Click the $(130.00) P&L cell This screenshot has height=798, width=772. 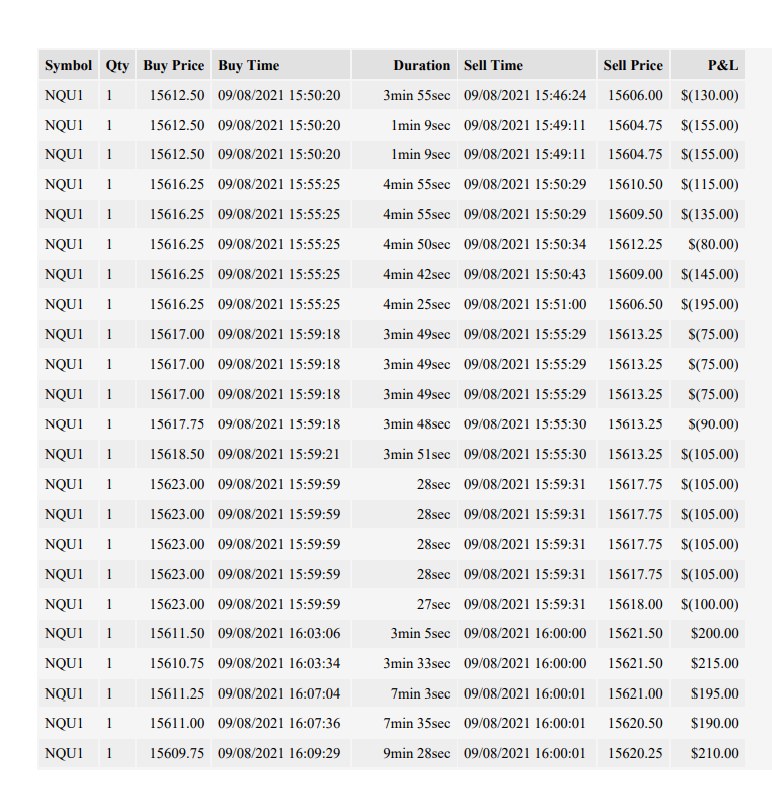click(x=709, y=95)
